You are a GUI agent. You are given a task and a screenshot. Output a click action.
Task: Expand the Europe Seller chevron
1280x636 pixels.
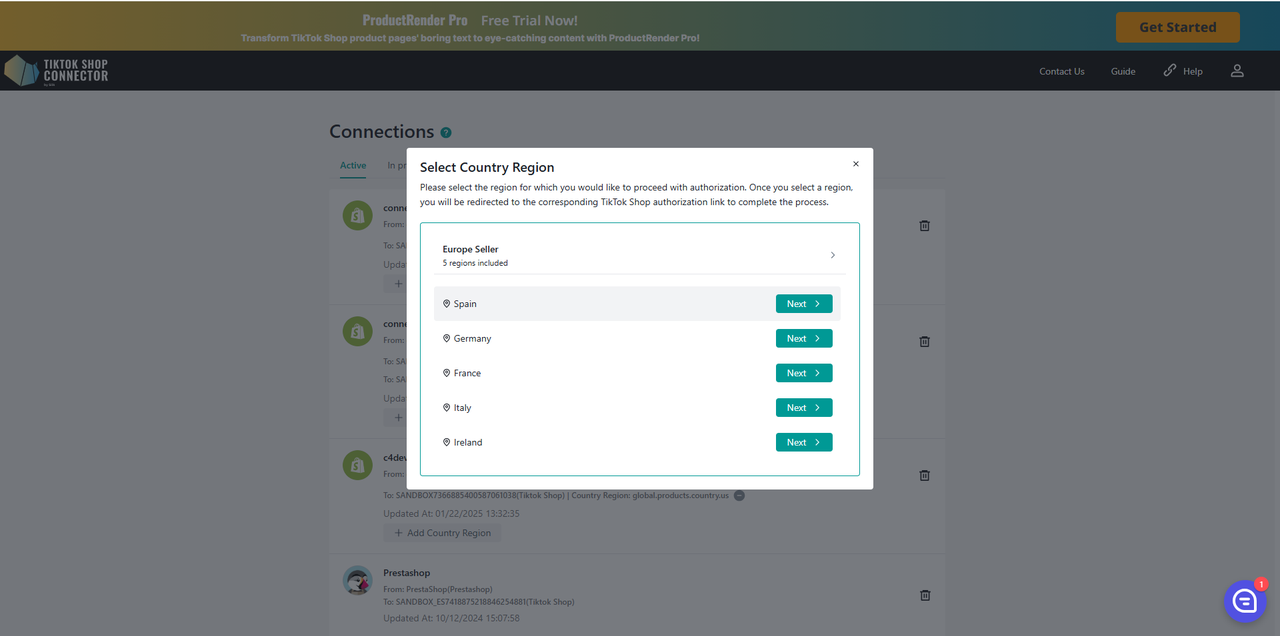[832, 255]
